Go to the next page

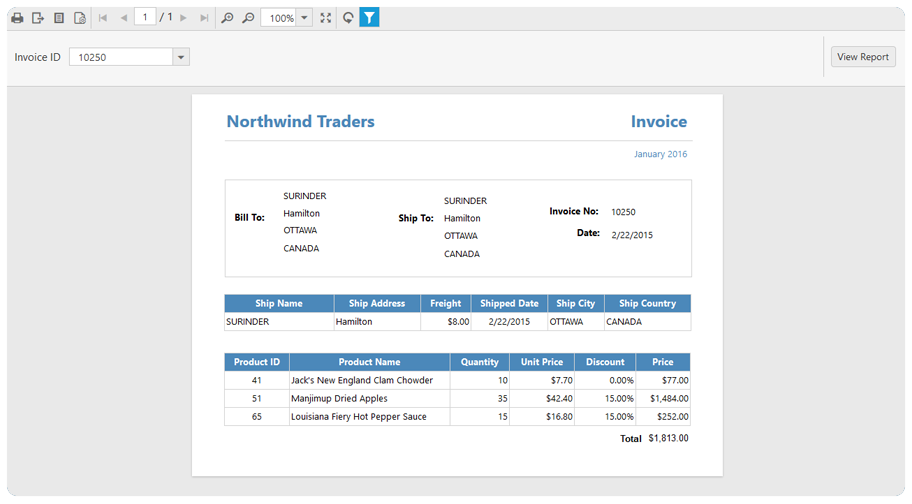point(184,18)
